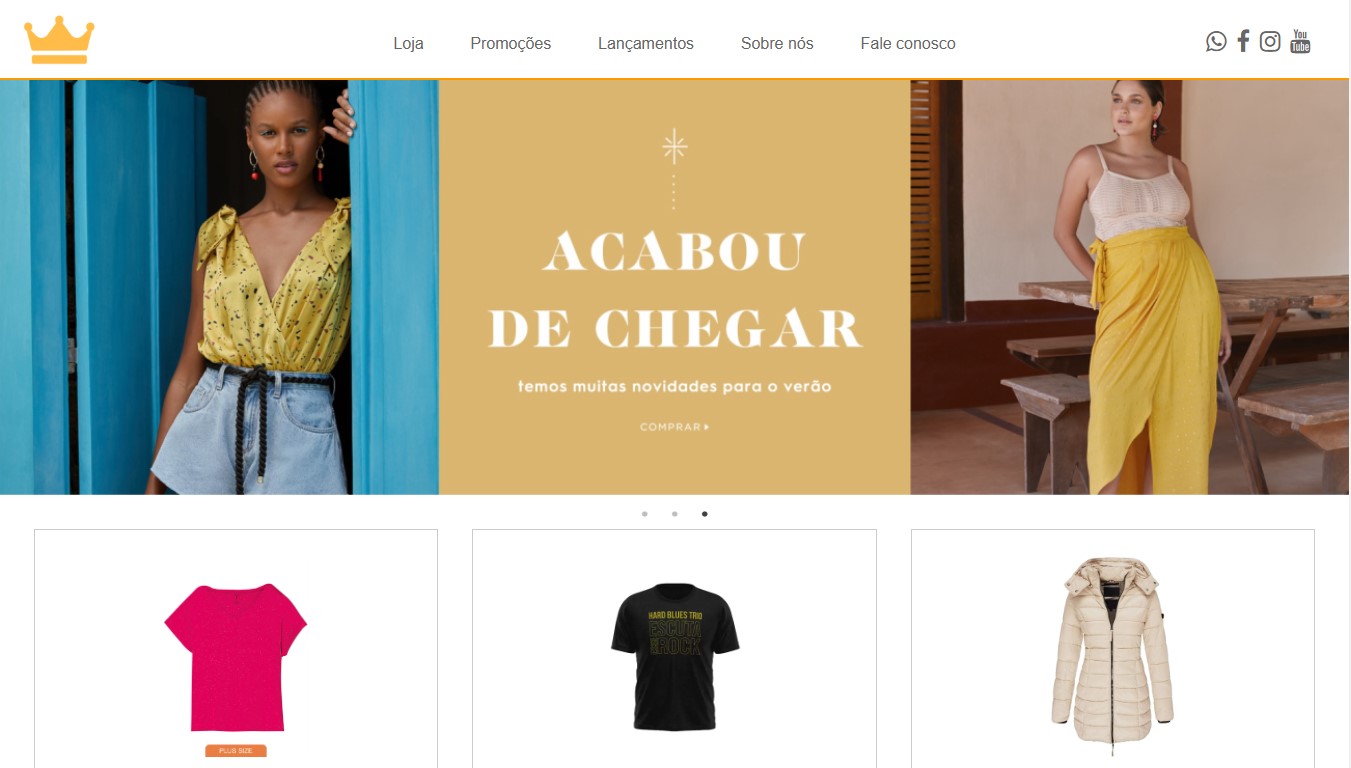Screen dimensions: 1351x768
Task: Open the Facebook icon link
Action: [1243, 41]
